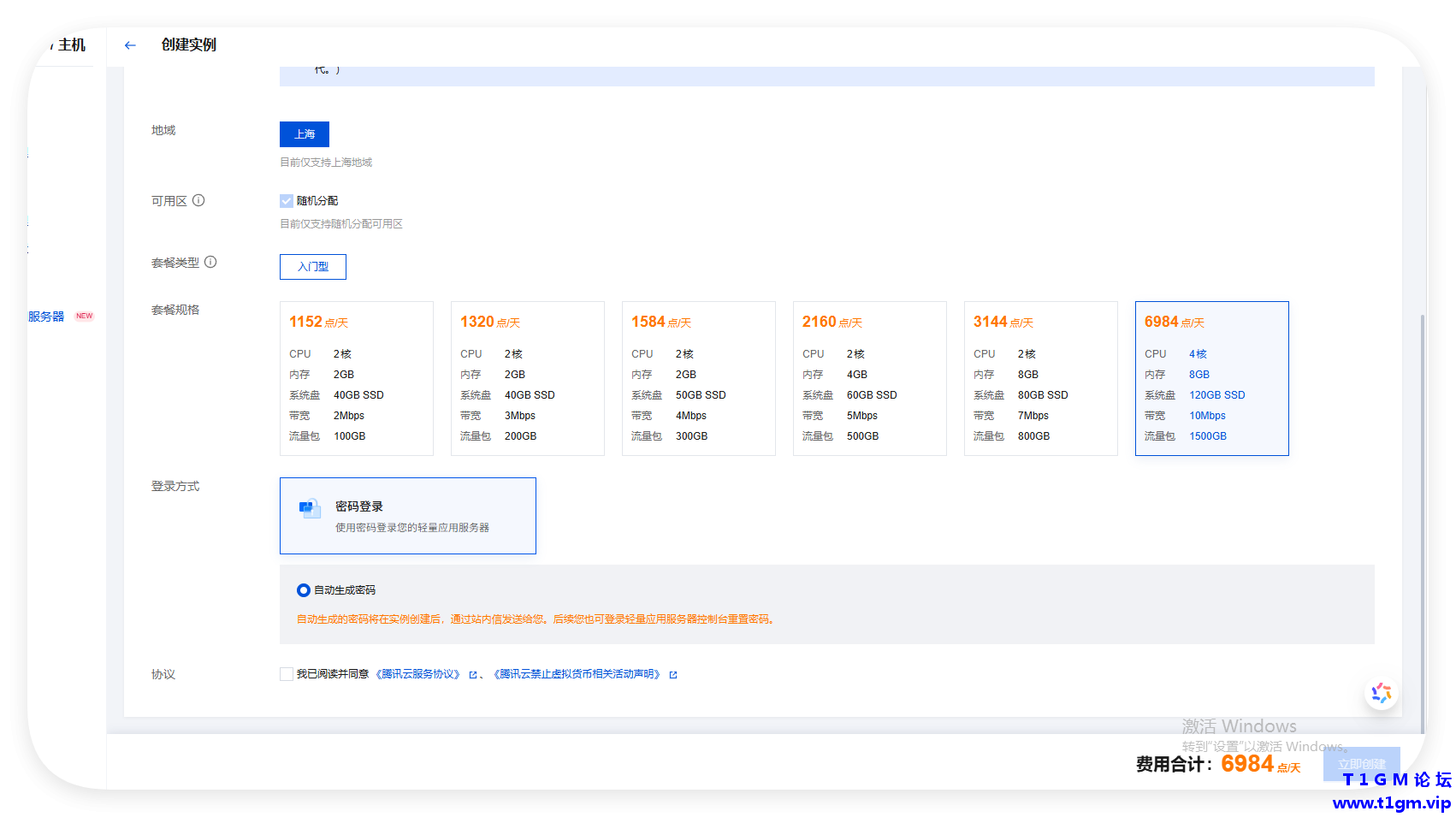Open the external link icon after 腾讯云服务协议

pos(473,675)
